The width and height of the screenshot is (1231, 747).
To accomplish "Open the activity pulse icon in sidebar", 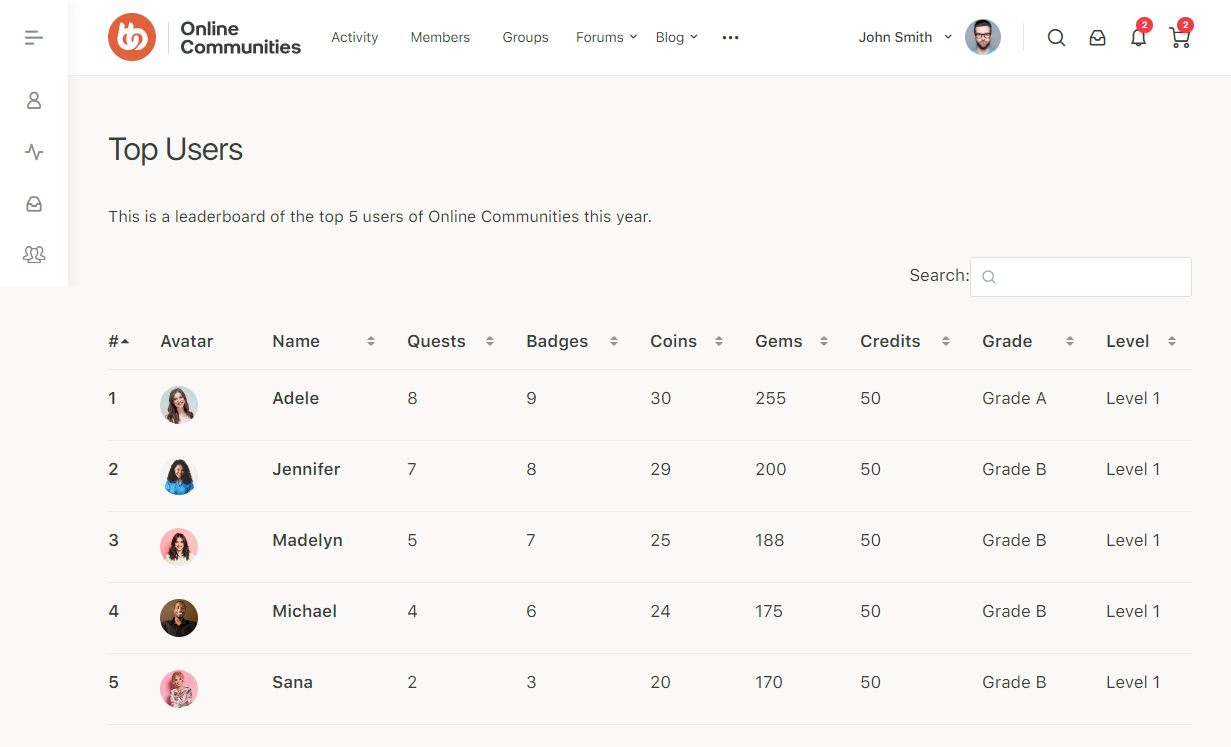I will click(x=34, y=152).
